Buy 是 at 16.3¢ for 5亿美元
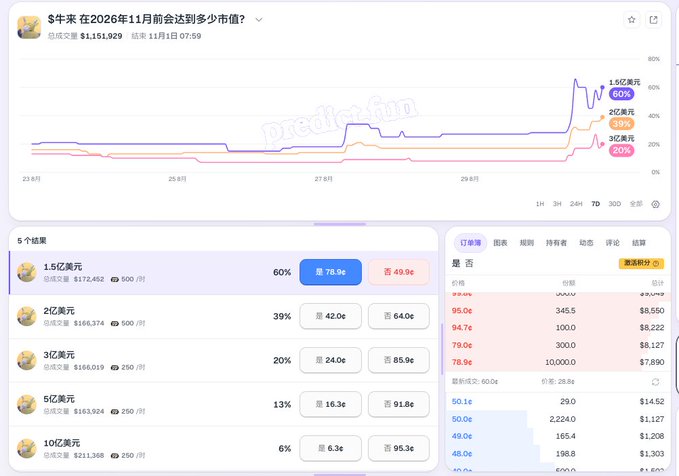This screenshot has height=476, width=679. pos(330,404)
